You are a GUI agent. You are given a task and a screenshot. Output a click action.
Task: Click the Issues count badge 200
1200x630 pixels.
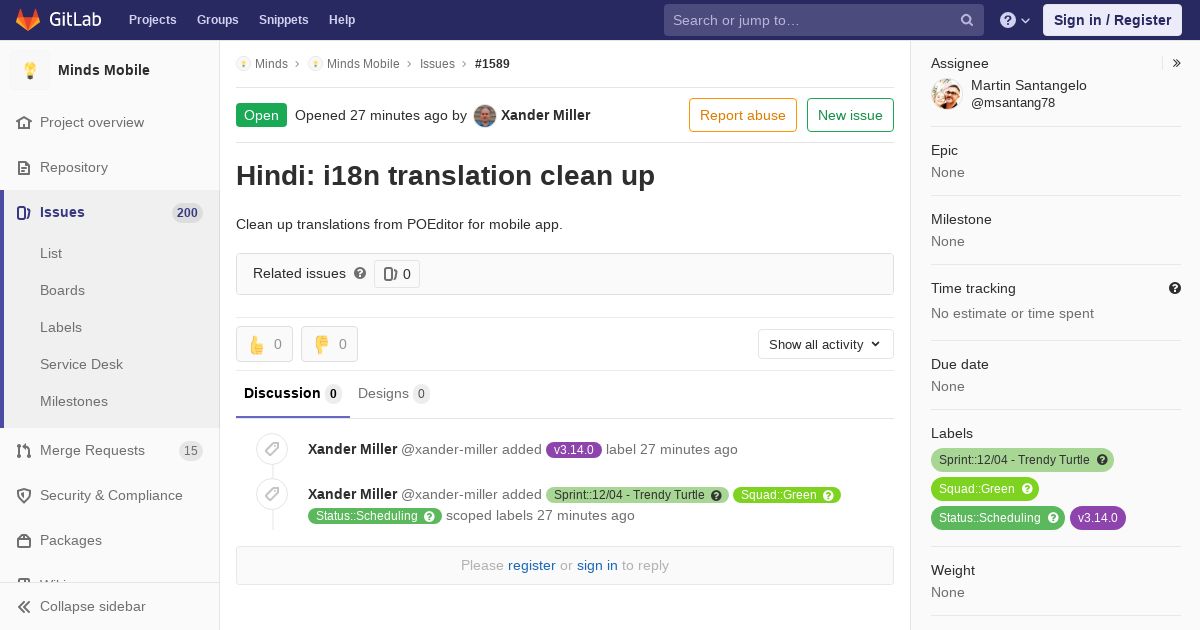[x=187, y=212]
